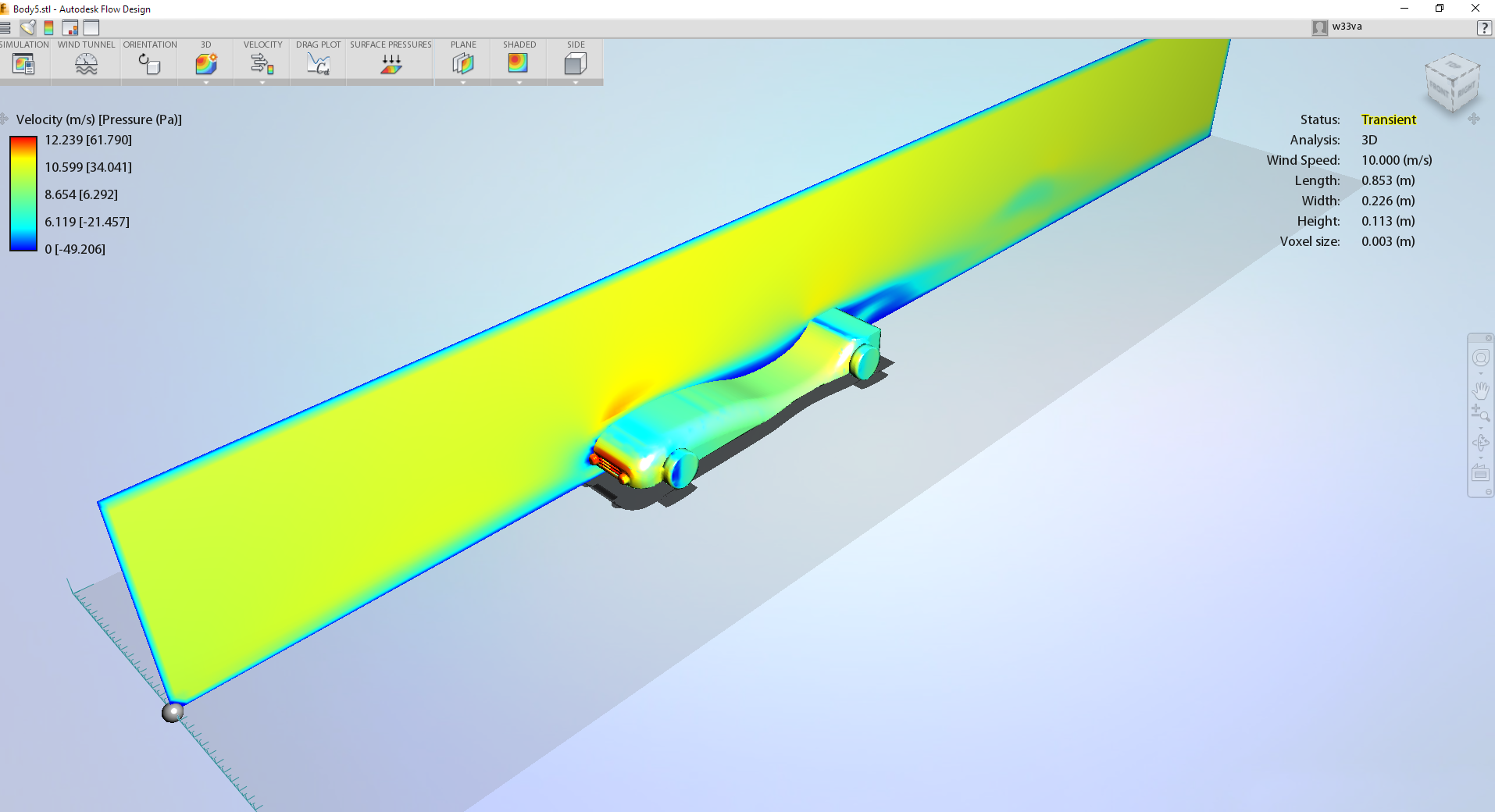Click the Velocity (m/s) [Pressure (Pa)] legend title
The width and height of the screenshot is (1495, 812).
click(99, 119)
